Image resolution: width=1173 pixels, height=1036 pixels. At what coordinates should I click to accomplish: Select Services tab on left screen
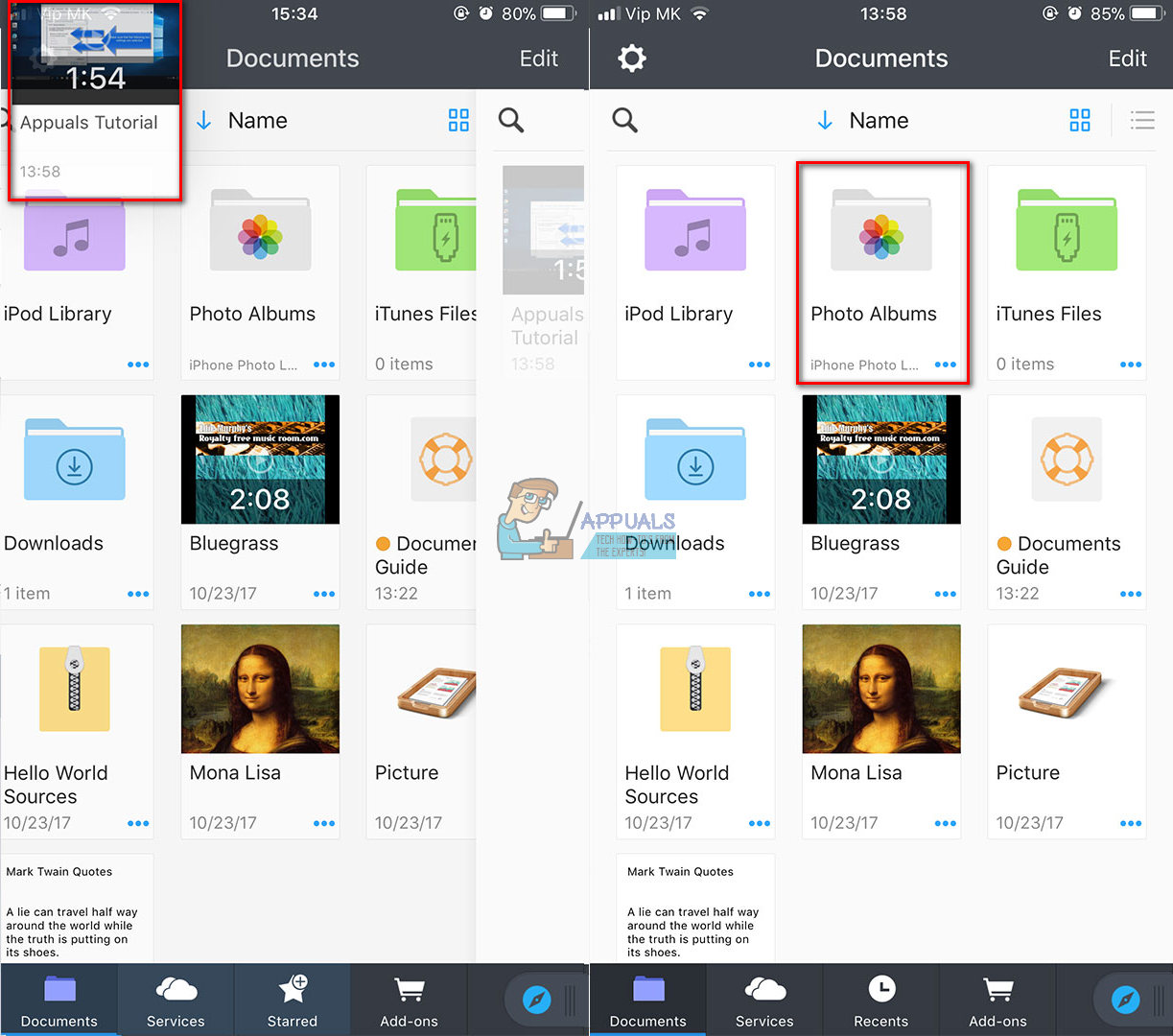pos(176,1000)
